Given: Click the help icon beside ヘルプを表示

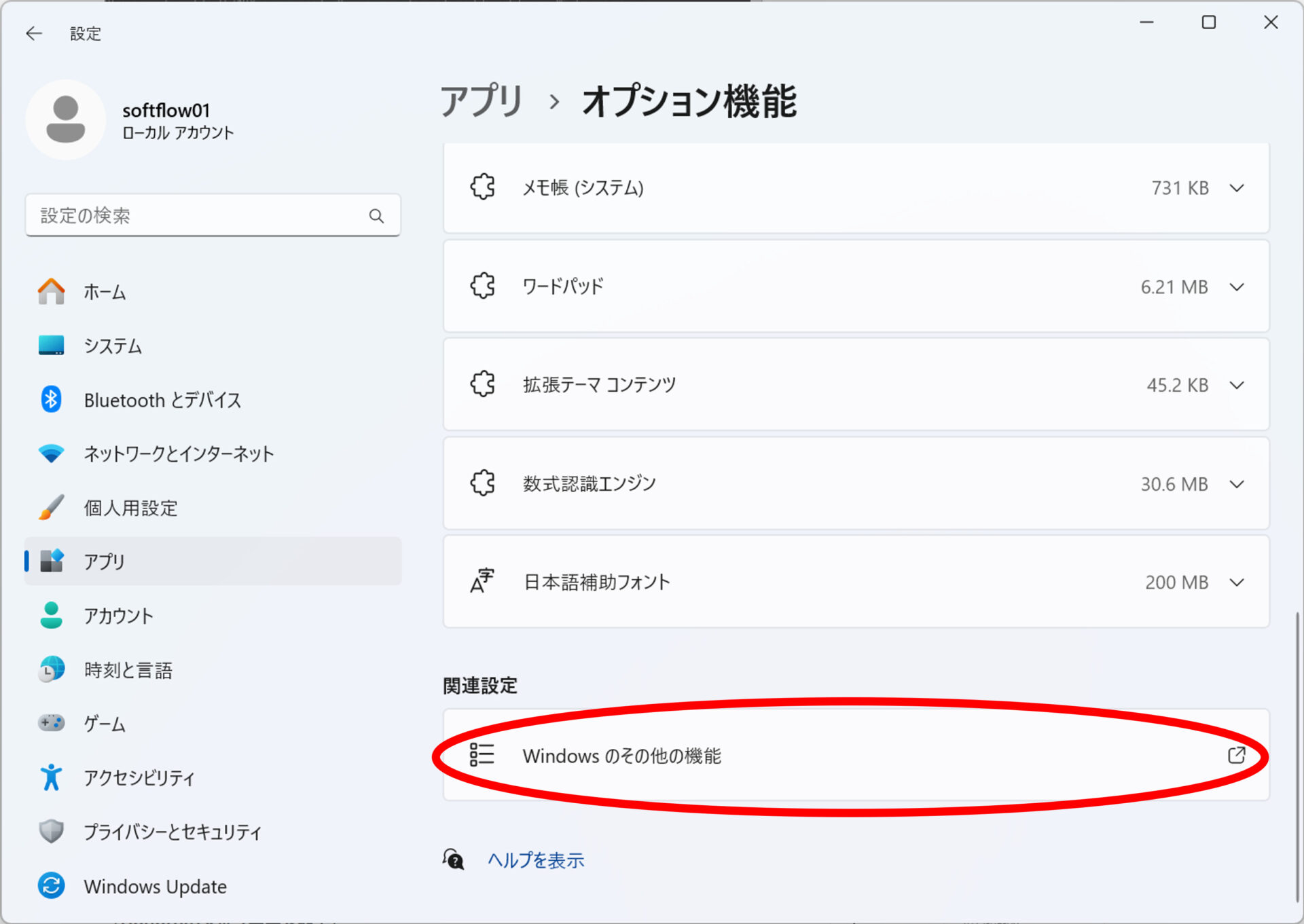Looking at the screenshot, I should pyautogui.click(x=454, y=860).
